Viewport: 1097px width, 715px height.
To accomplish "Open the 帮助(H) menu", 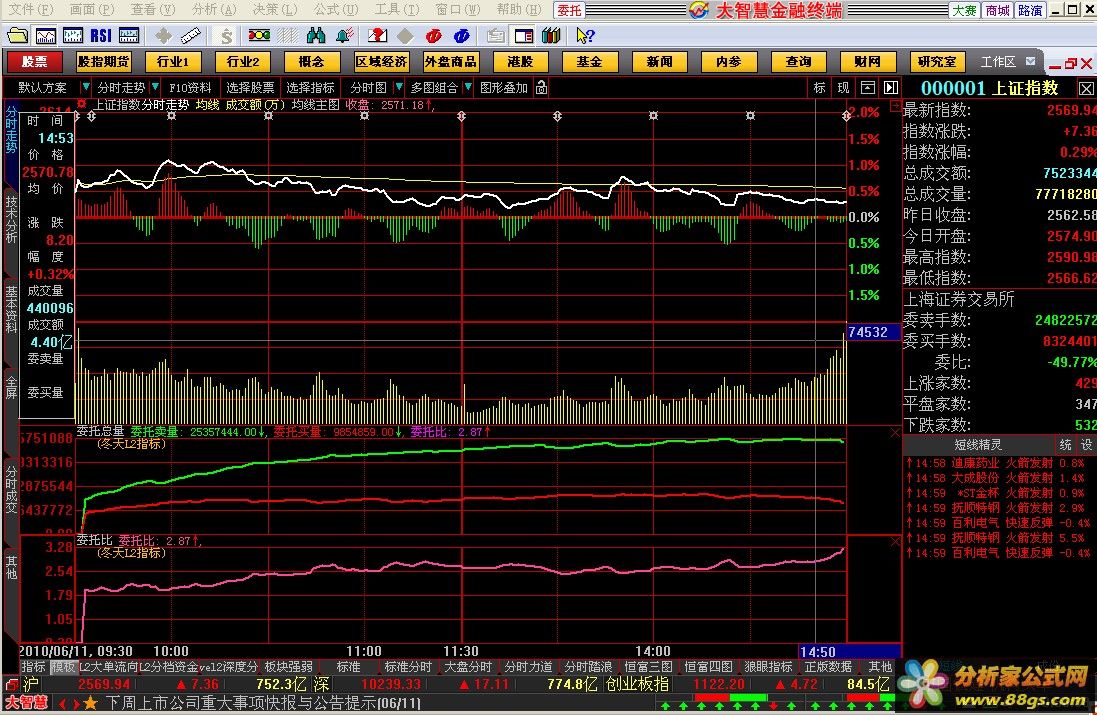I will point(519,10).
